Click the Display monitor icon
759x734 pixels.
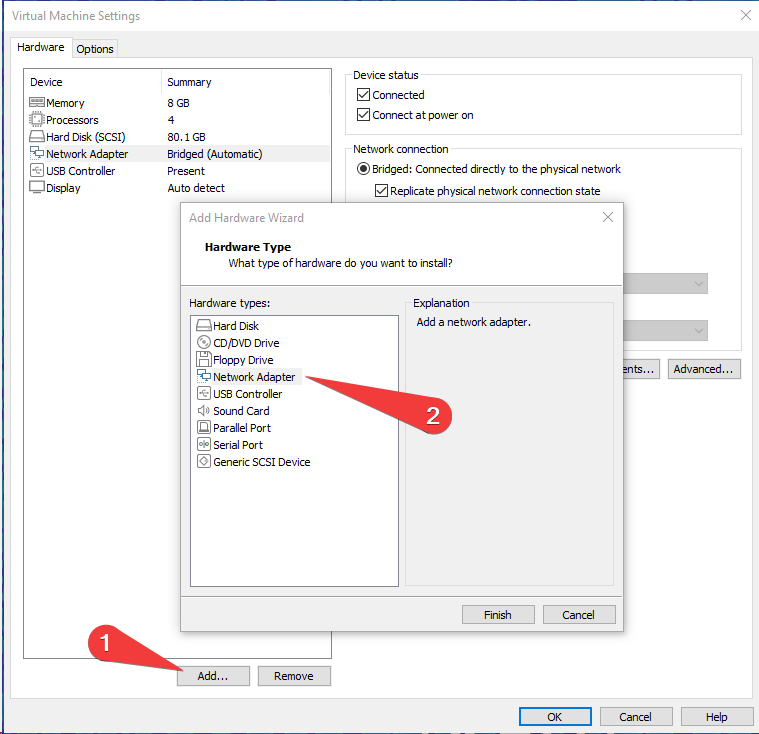click(x=37, y=187)
